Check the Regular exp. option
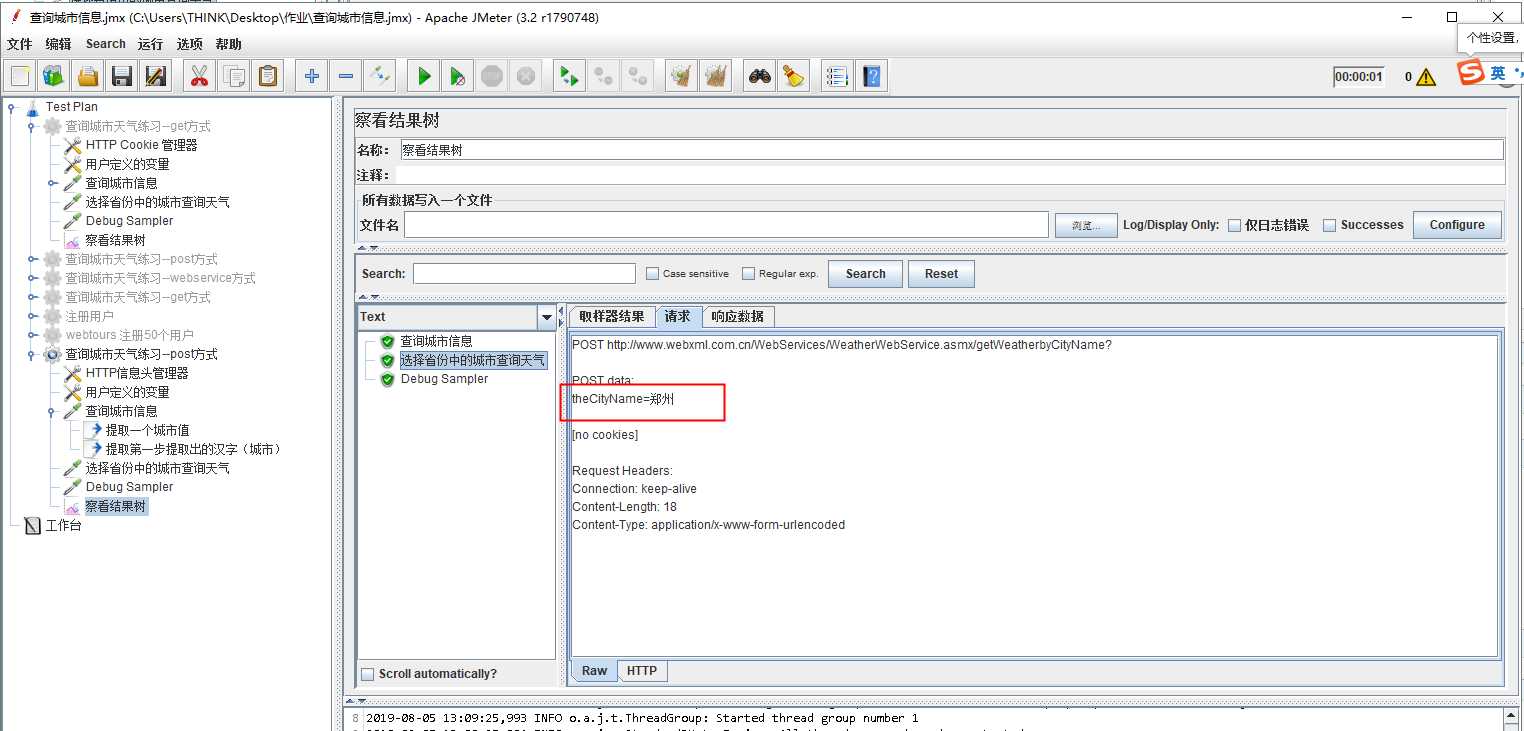This screenshot has width=1524, height=731. pyautogui.click(x=749, y=274)
